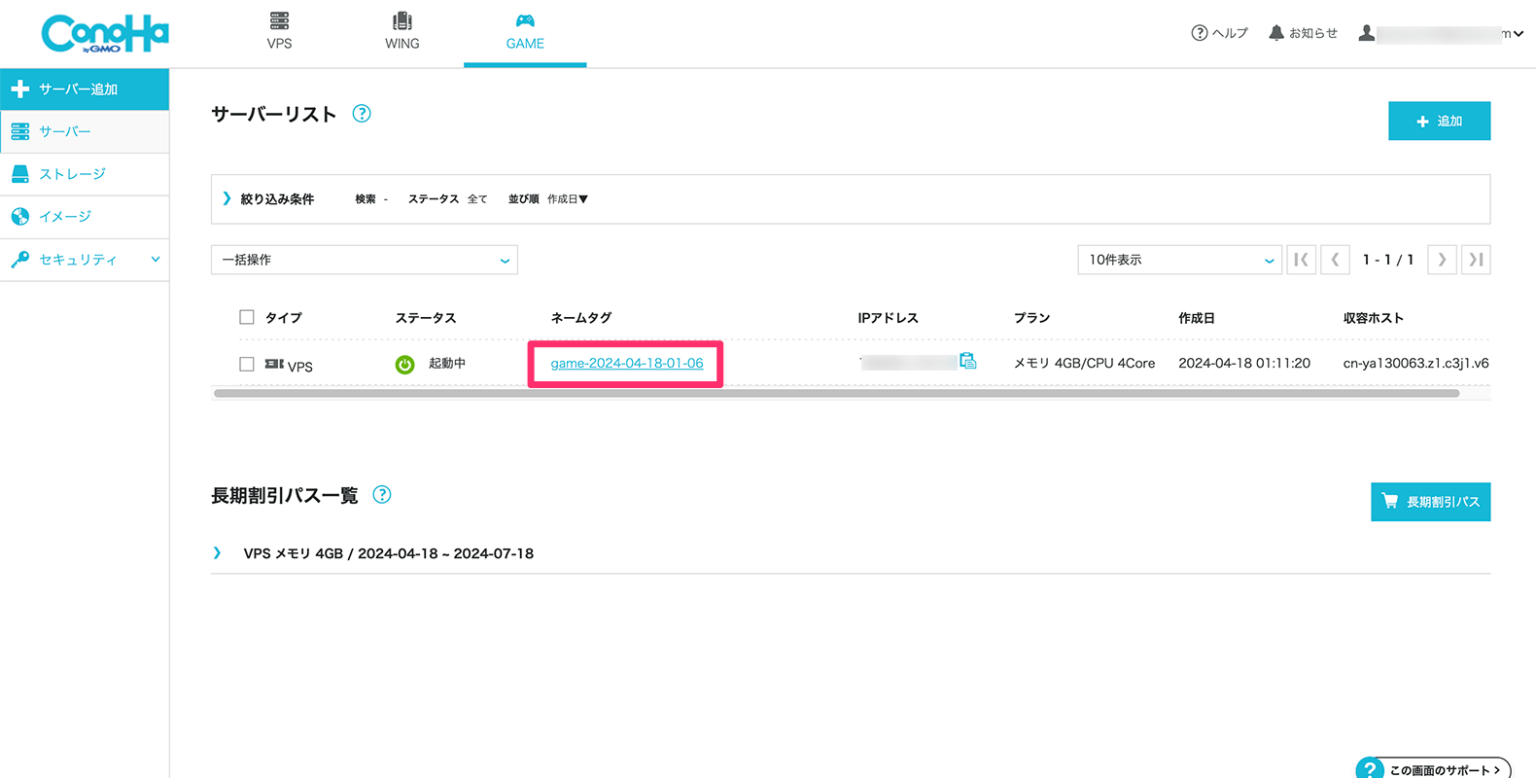
Task: Click the help icon beside サーバーリスト
Action: pyautogui.click(x=362, y=114)
